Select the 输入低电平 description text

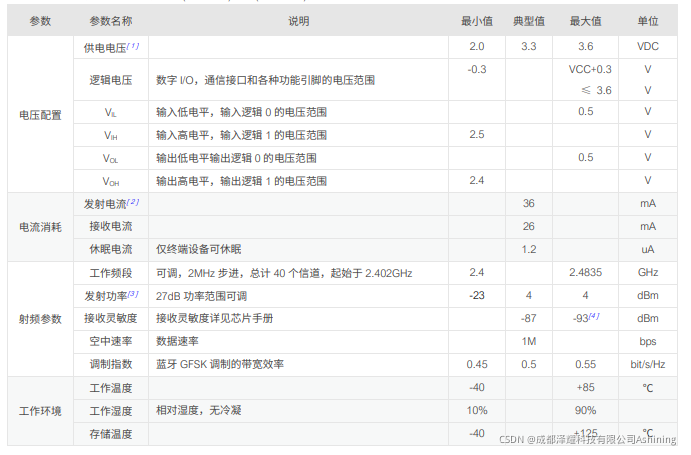click(x=241, y=112)
